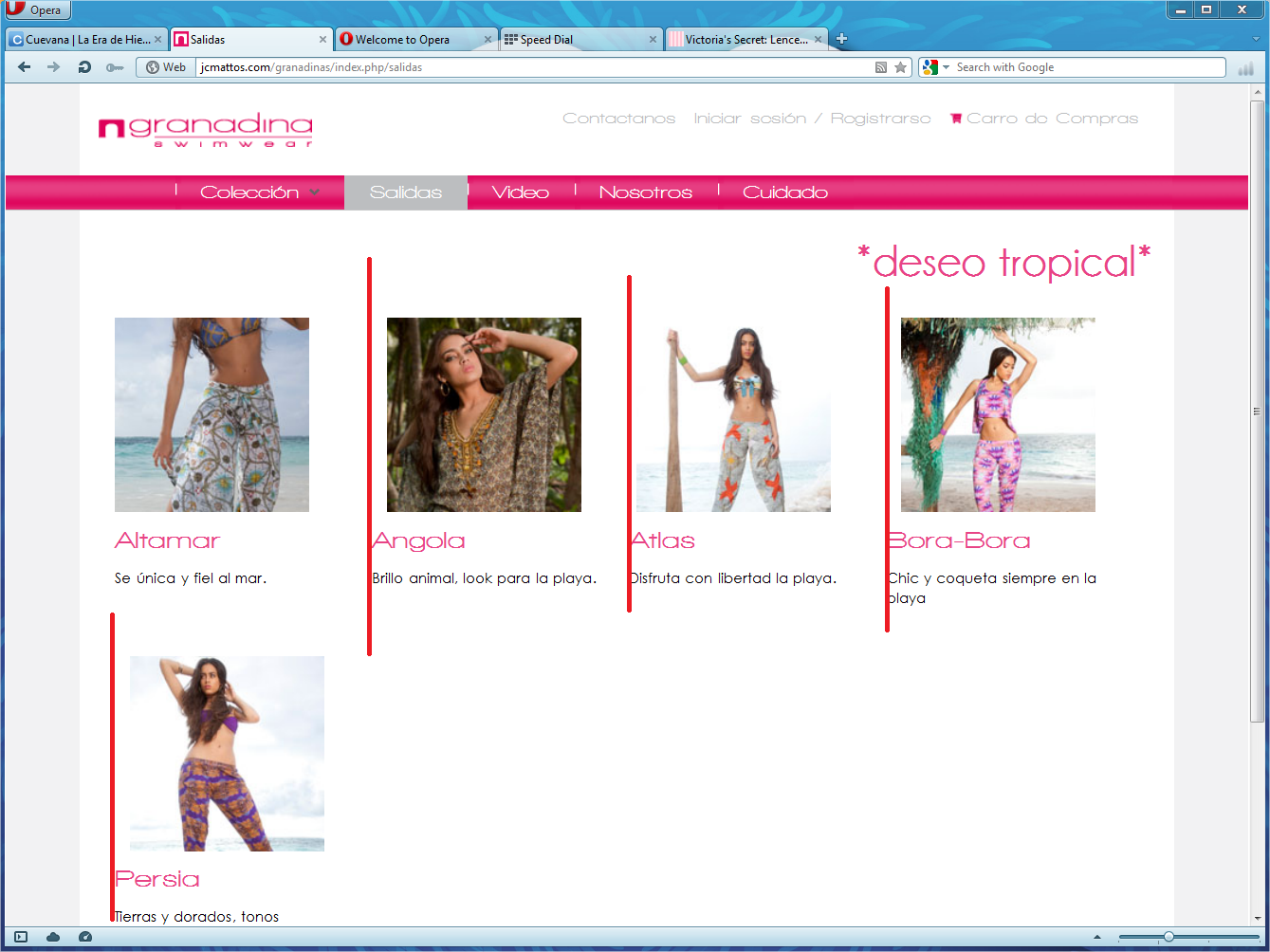Open the Cuidado menu item
The image size is (1270, 952).
(785, 192)
